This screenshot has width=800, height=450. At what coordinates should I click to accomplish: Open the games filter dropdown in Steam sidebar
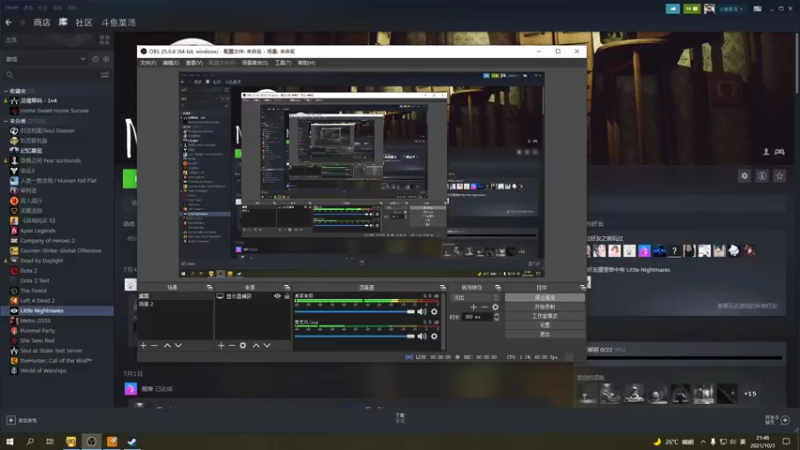coord(45,59)
